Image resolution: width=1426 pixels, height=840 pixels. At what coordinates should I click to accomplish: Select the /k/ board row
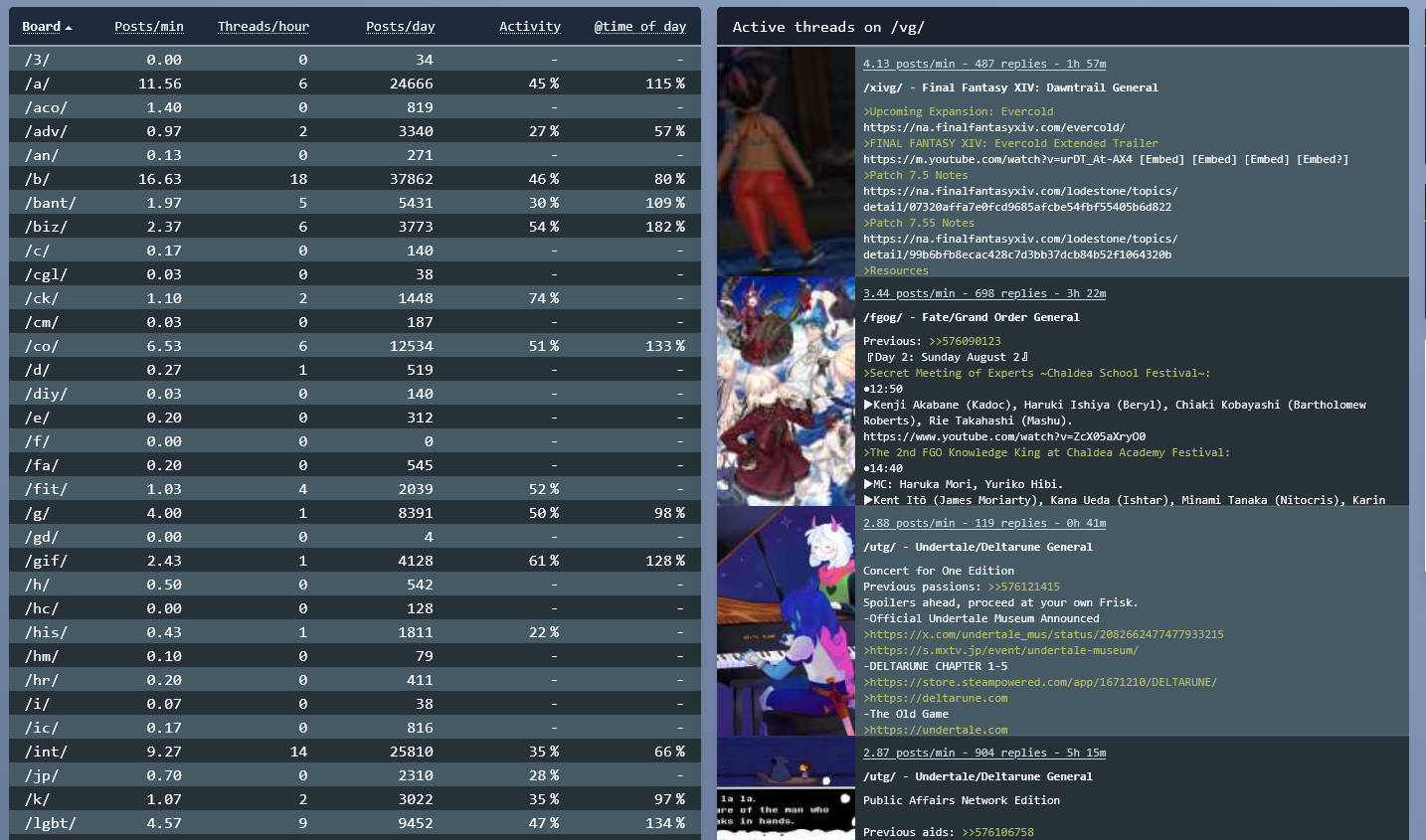point(355,799)
